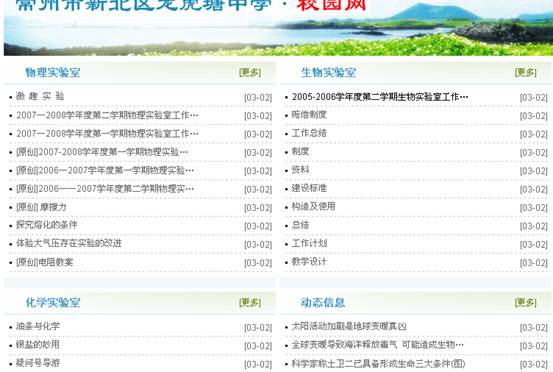Open 体验大气压存在实验的改进 article
The image size is (553, 372).
tap(69, 243)
